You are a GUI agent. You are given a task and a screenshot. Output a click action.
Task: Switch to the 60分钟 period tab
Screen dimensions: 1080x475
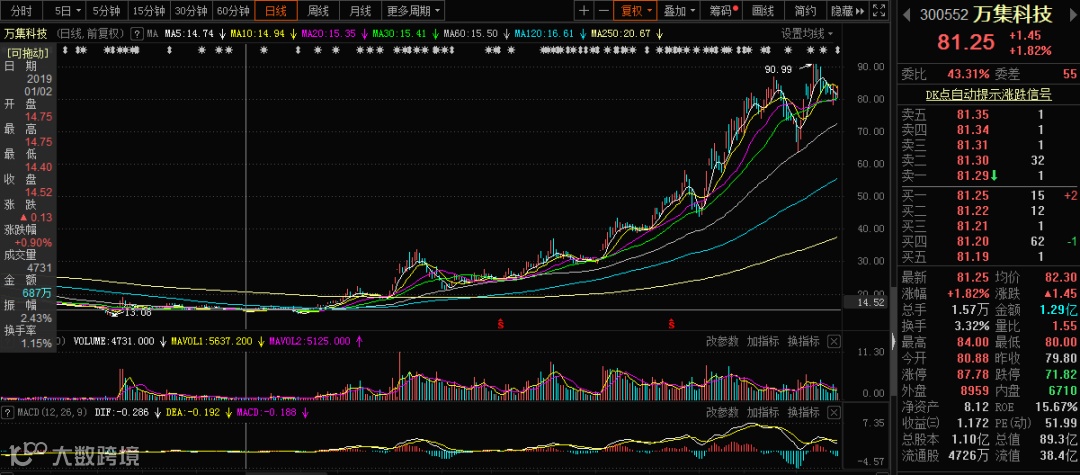(232, 10)
